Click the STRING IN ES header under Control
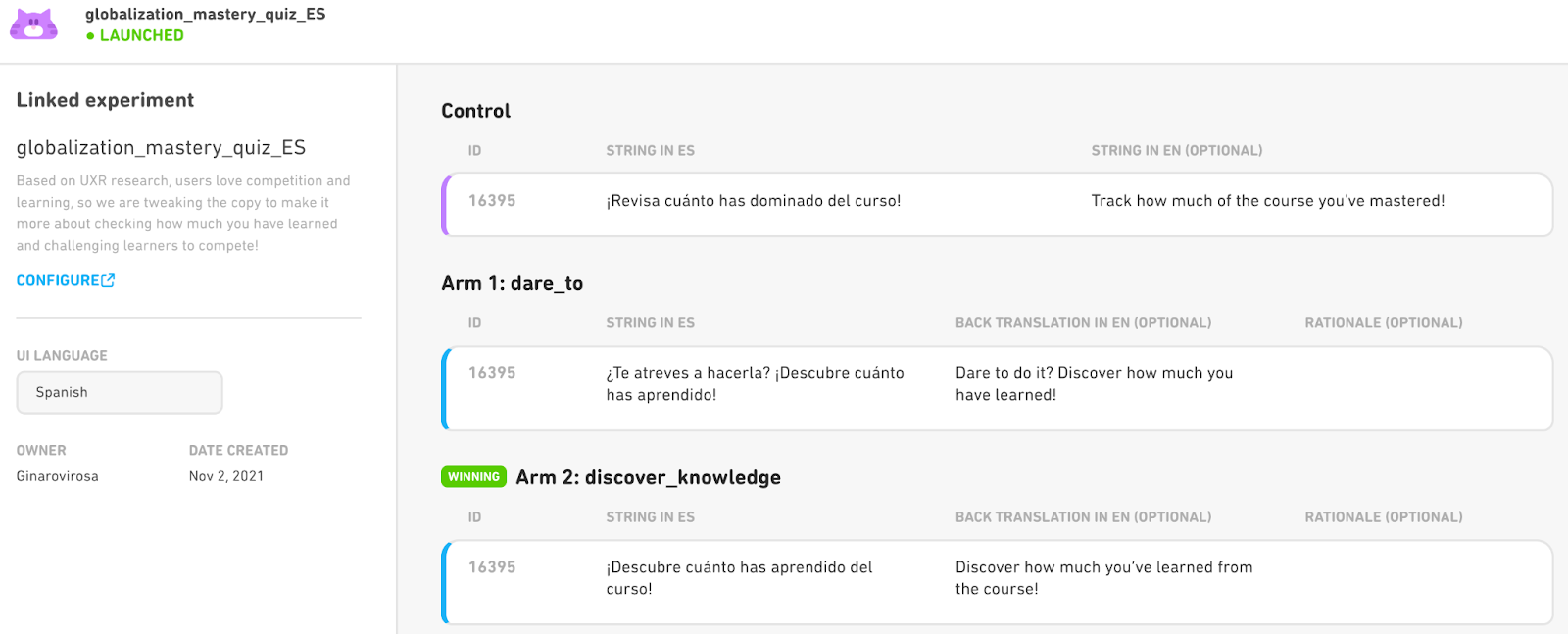Viewport: 1568px width, 634px height. tap(650, 151)
